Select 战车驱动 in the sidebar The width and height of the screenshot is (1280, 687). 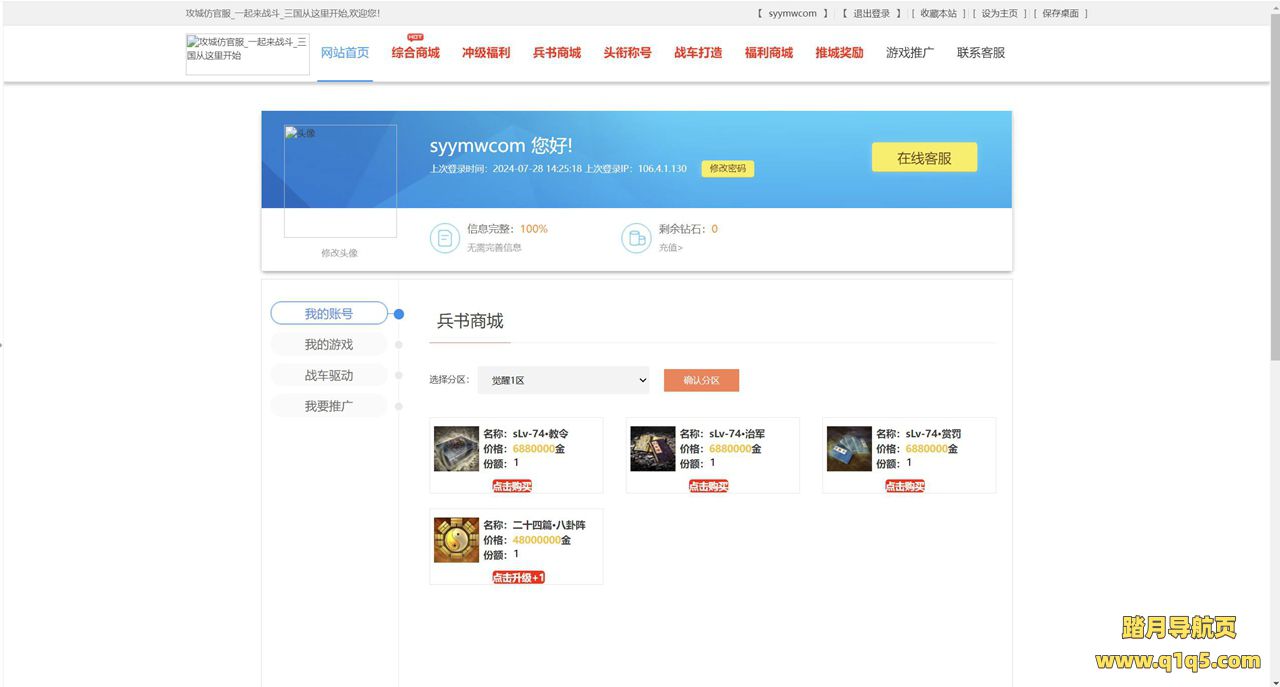click(329, 376)
